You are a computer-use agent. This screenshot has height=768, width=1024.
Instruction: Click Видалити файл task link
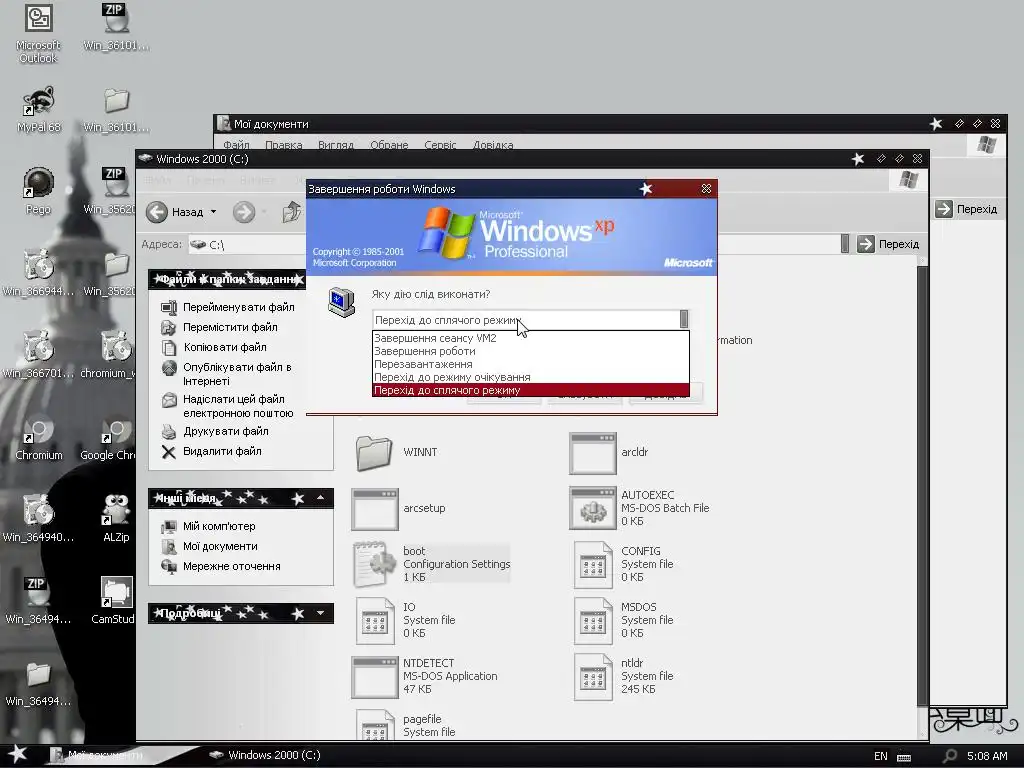(222, 451)
